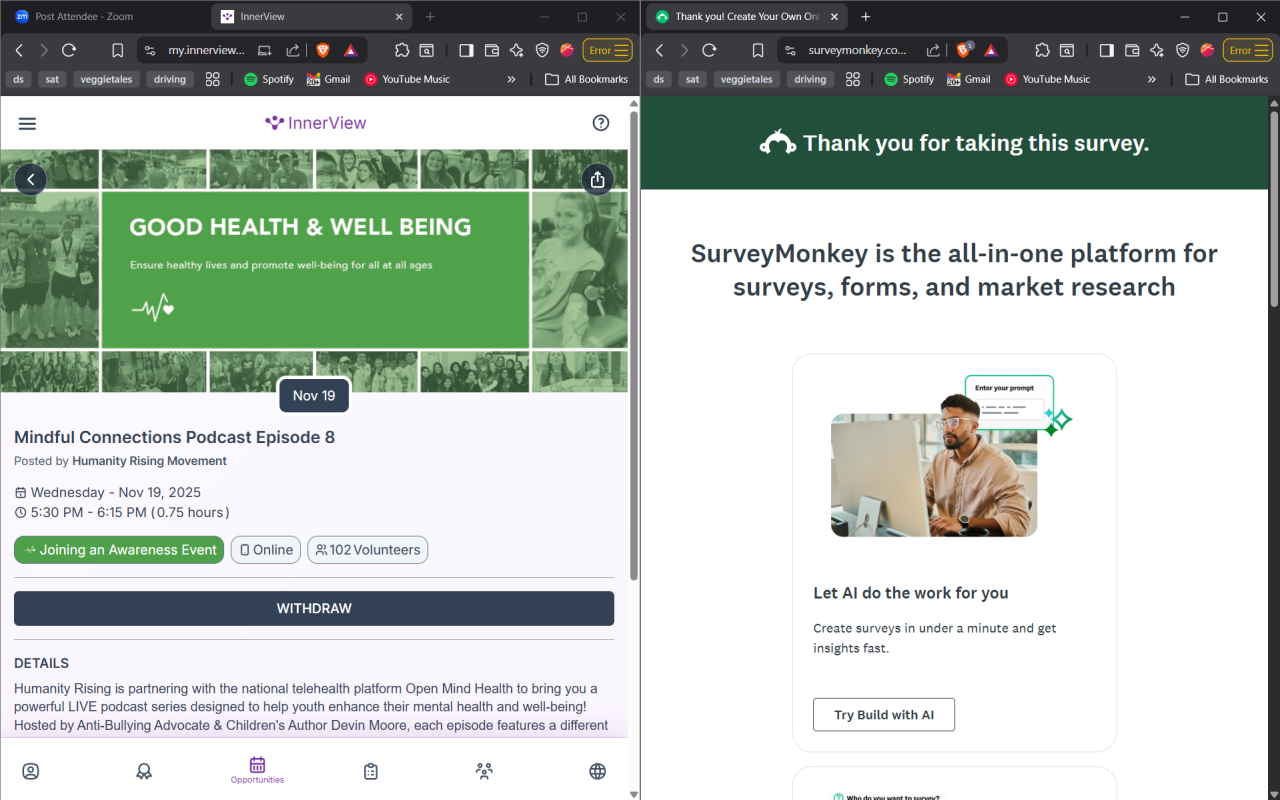Viewport: 1280px width, 800px height.
Task: Click the WITHDRAW button
Action: coord(314,608)
